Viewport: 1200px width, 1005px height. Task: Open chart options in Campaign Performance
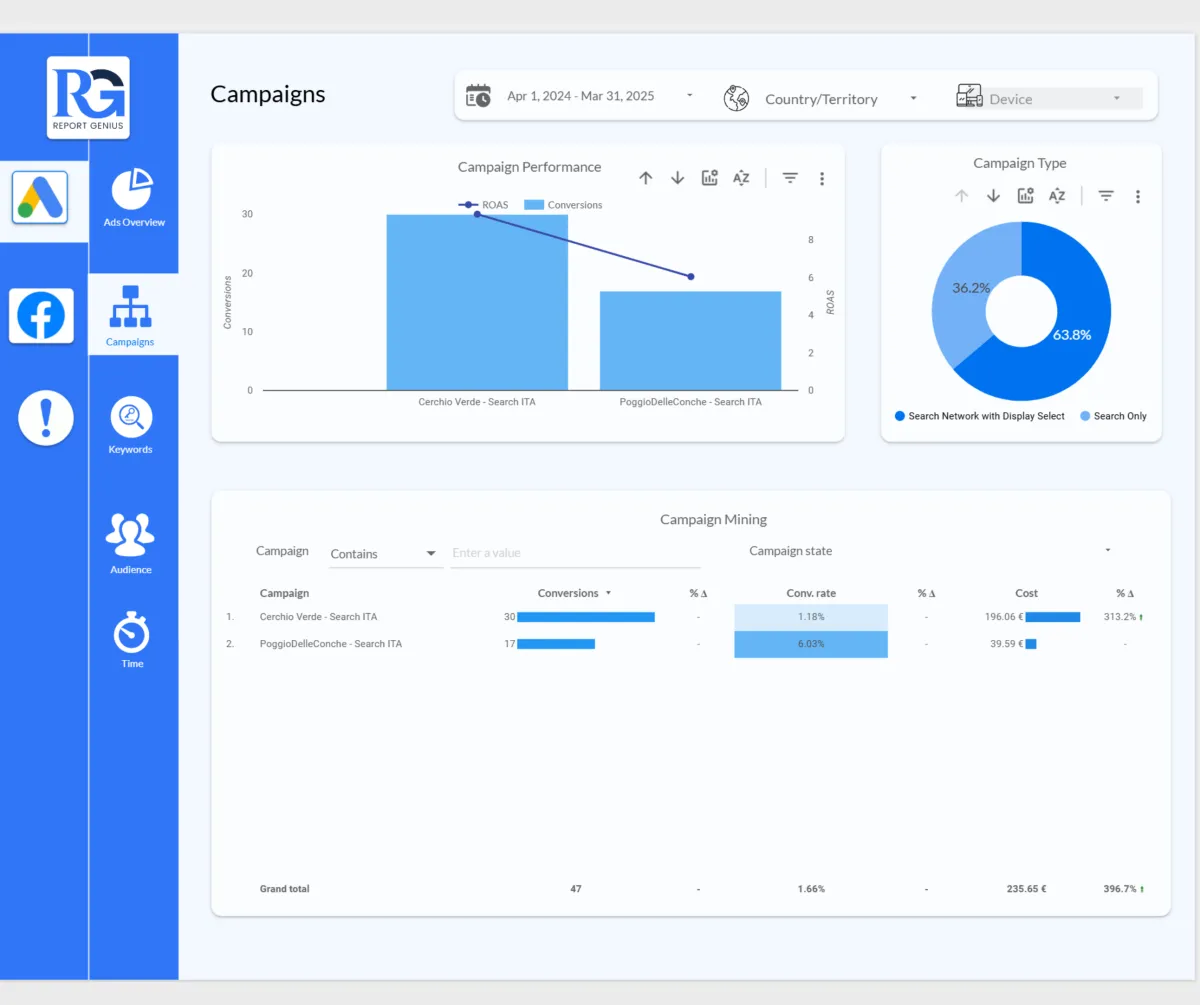(709, 178)
